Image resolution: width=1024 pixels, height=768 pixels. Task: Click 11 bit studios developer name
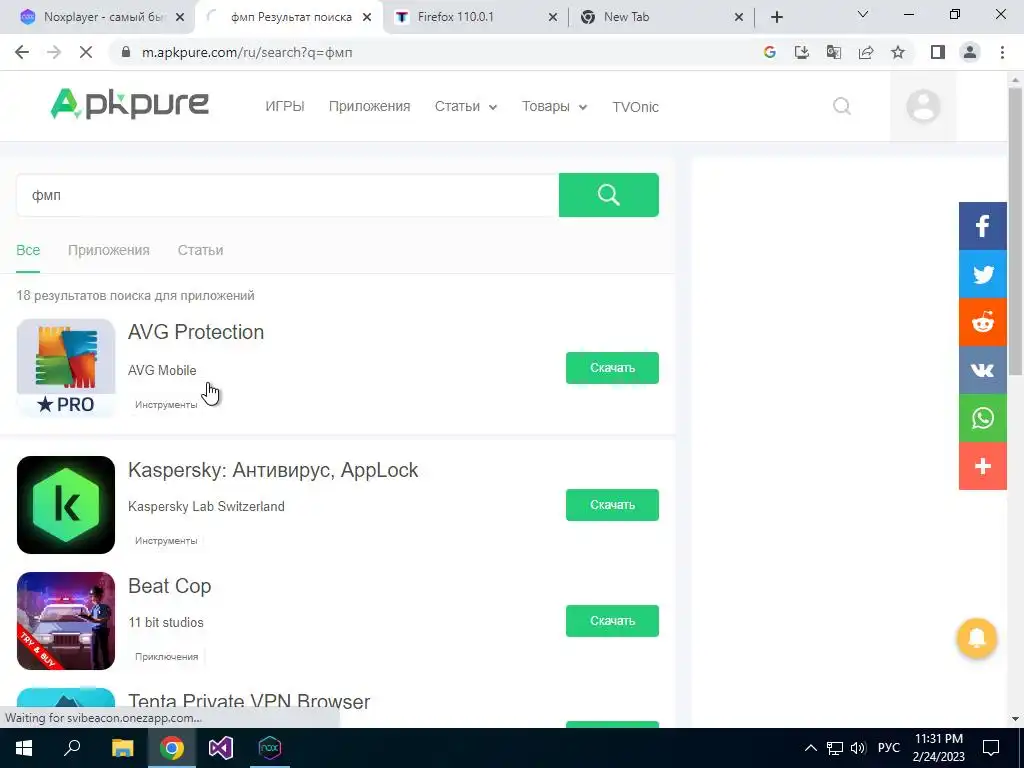point(166,622)
